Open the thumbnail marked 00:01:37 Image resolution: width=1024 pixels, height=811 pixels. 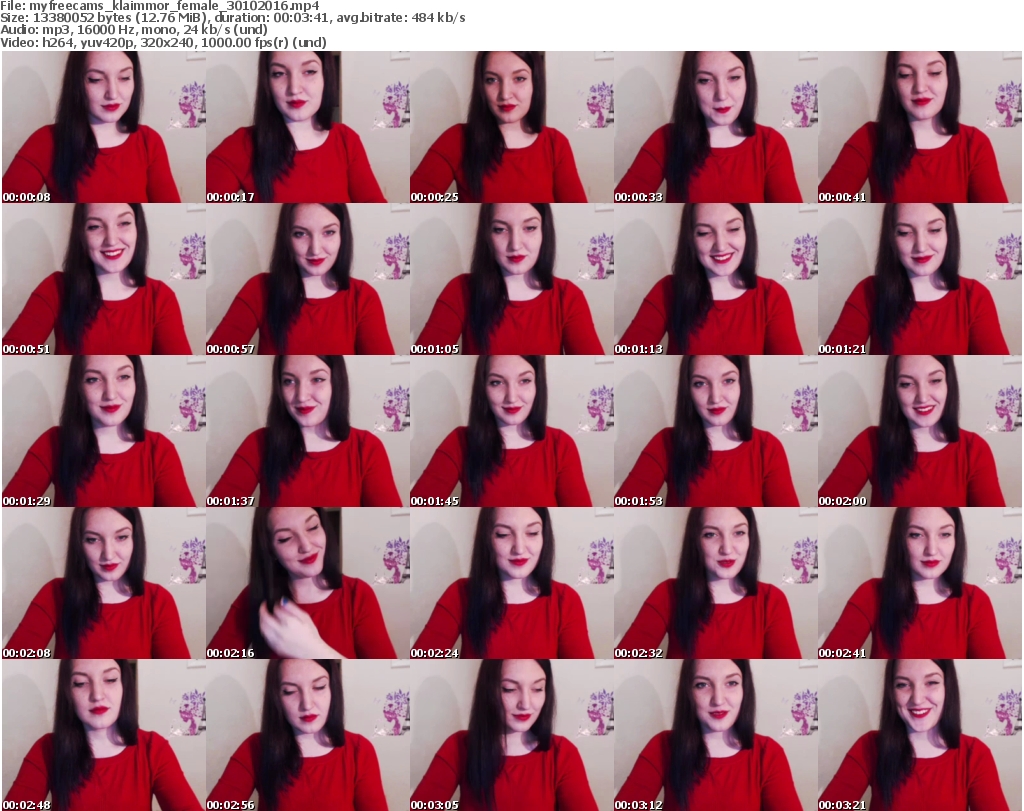306,431
